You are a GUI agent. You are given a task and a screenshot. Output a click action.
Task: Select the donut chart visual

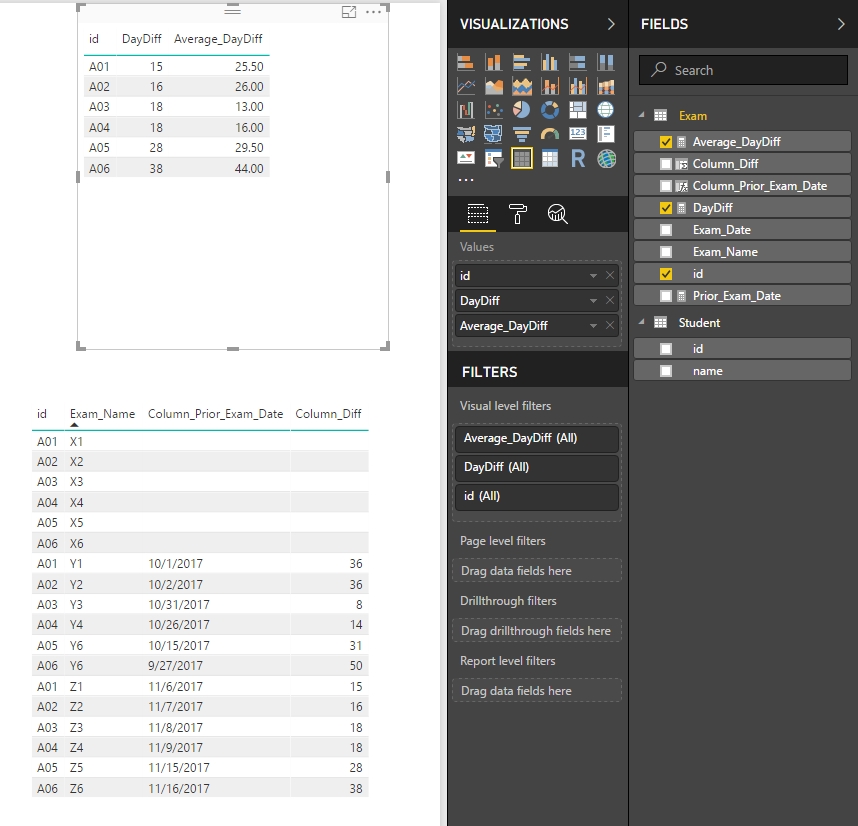point(549,110)
